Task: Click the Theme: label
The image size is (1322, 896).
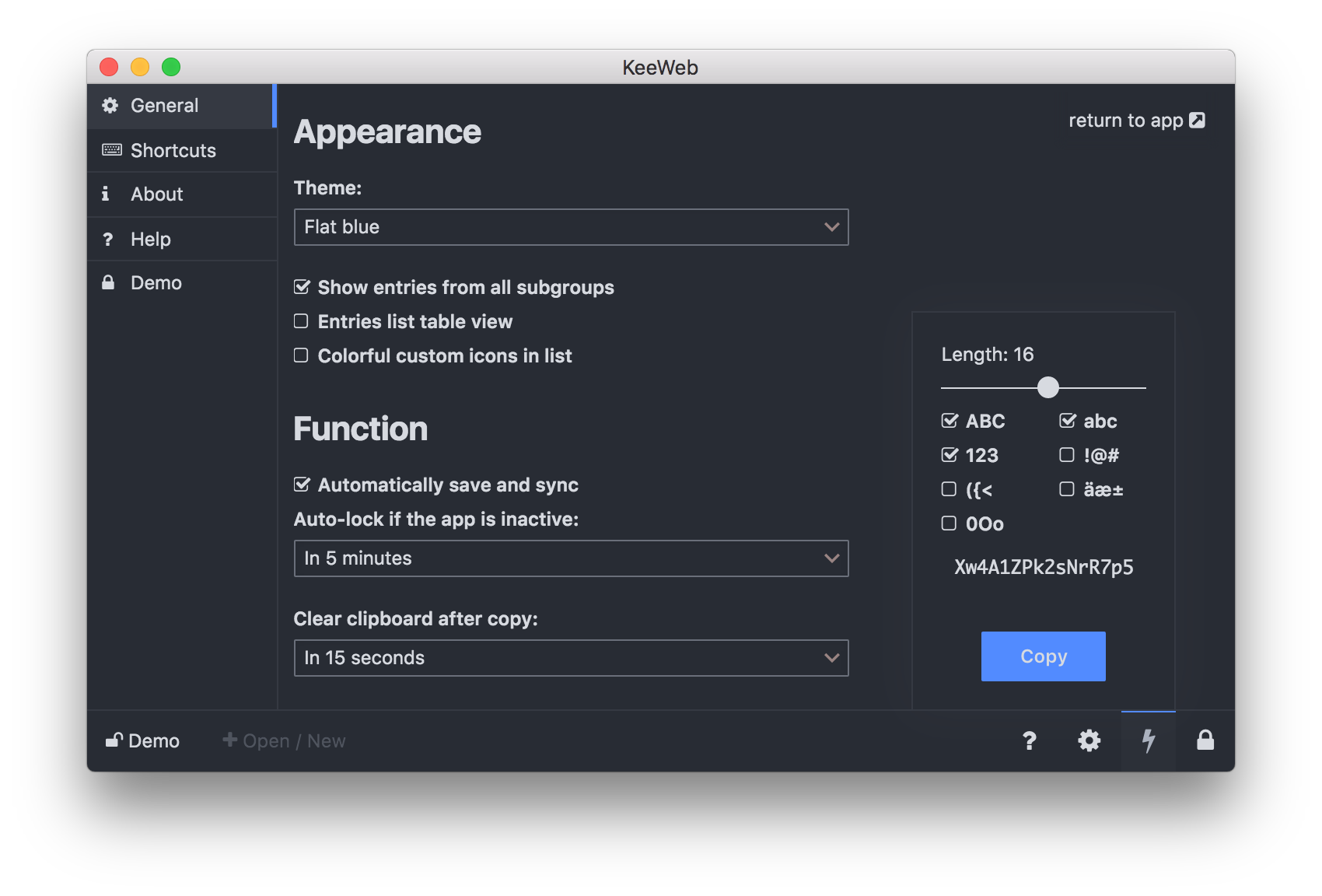Action: tap(327, 188)
